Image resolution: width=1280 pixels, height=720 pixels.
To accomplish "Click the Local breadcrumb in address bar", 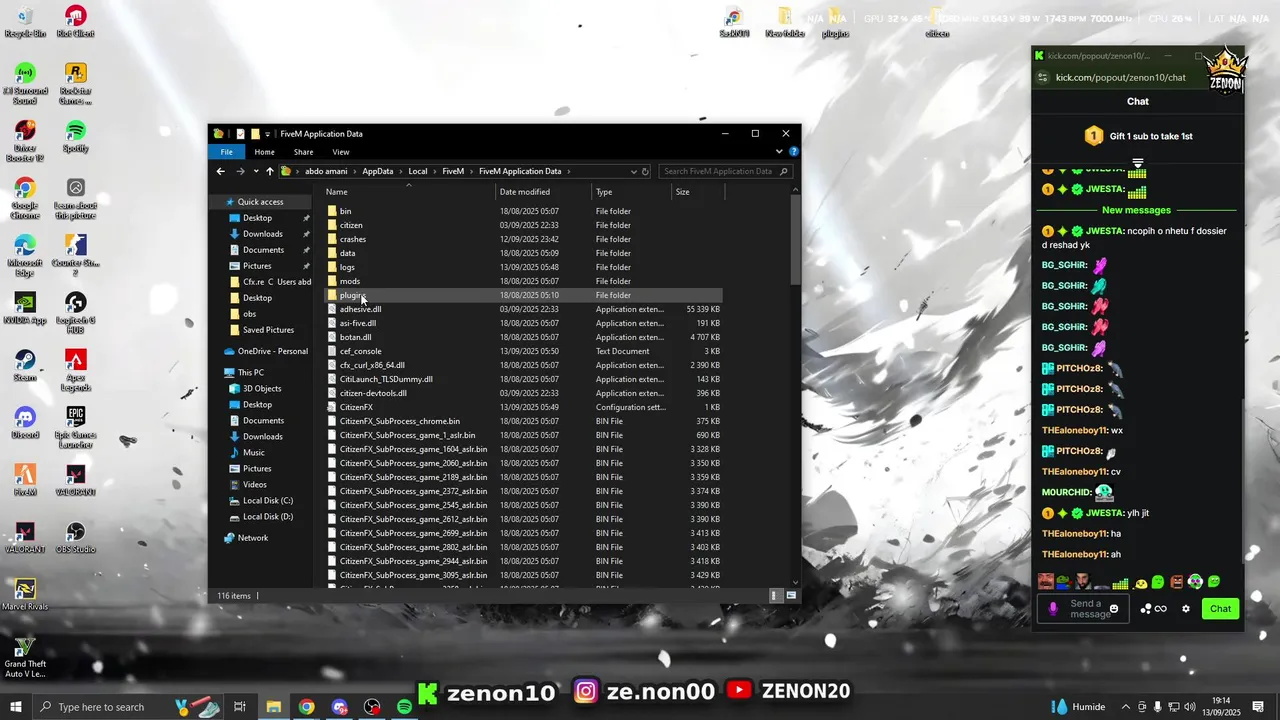I will click(x=417, y=171).
